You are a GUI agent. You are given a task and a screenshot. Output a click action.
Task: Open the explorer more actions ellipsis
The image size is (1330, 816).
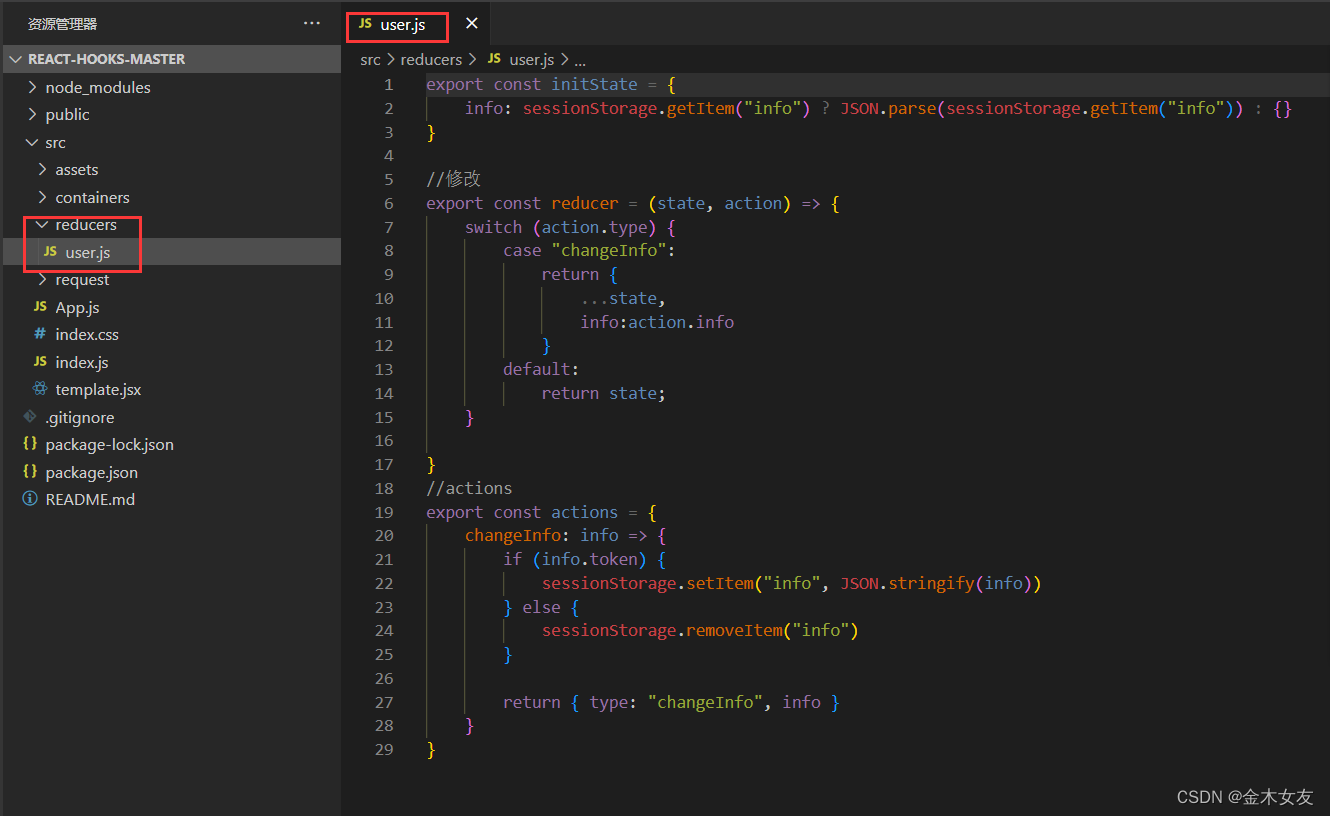click(x=312, y=23)
